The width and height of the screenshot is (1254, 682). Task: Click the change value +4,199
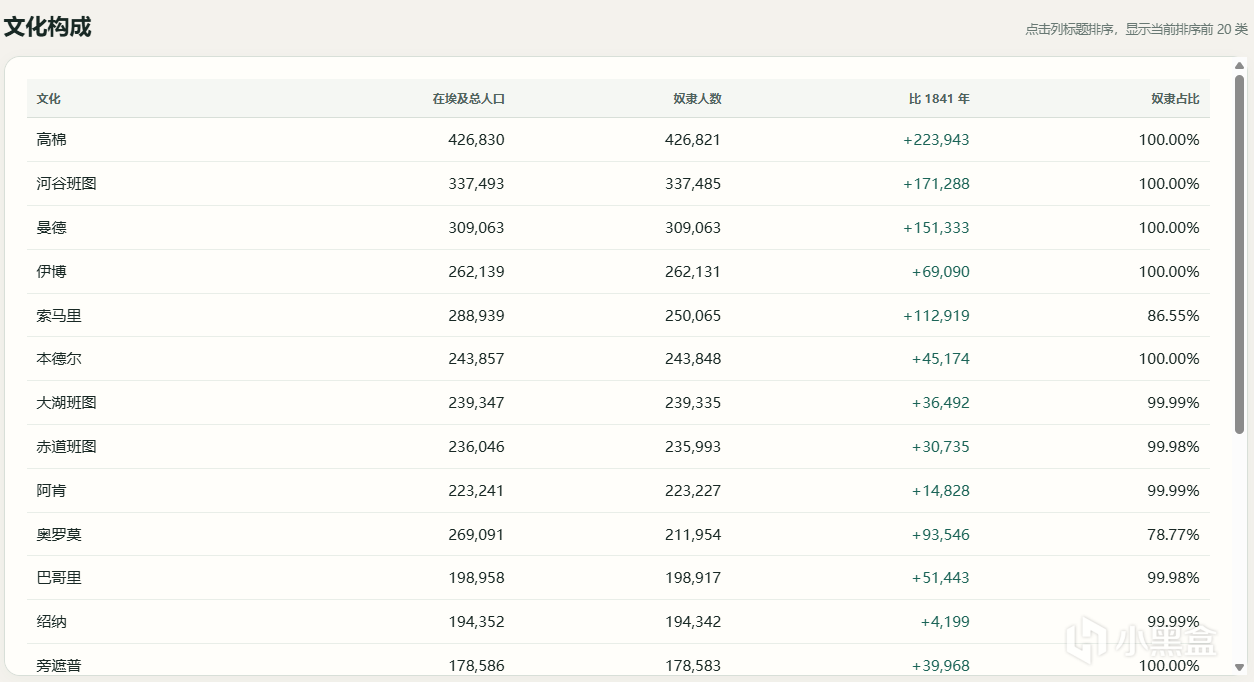945,622
